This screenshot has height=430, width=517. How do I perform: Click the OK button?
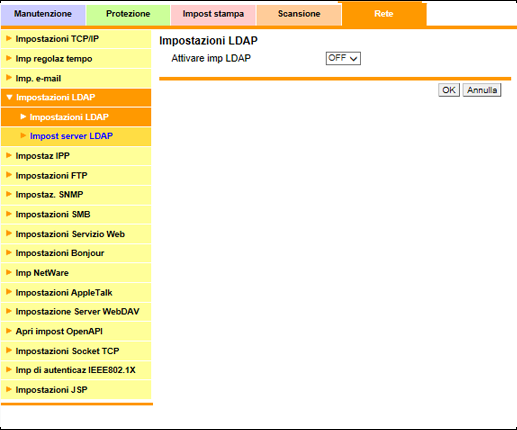(x=449, y=90)
